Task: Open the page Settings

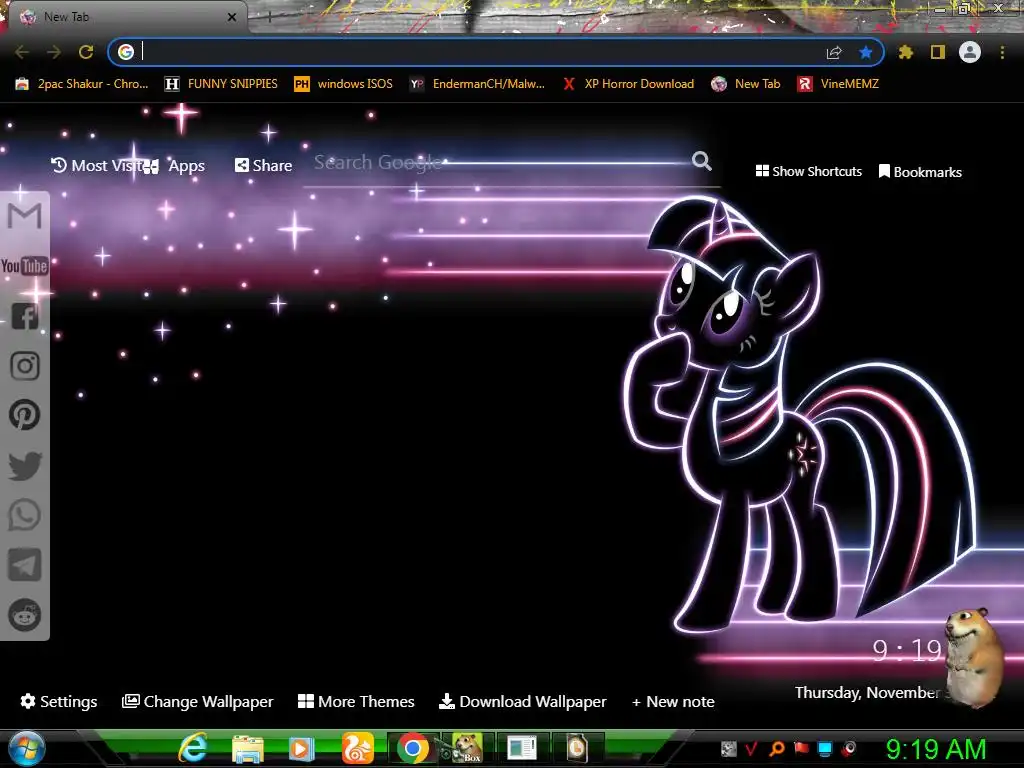Action: tap(59, 701)
